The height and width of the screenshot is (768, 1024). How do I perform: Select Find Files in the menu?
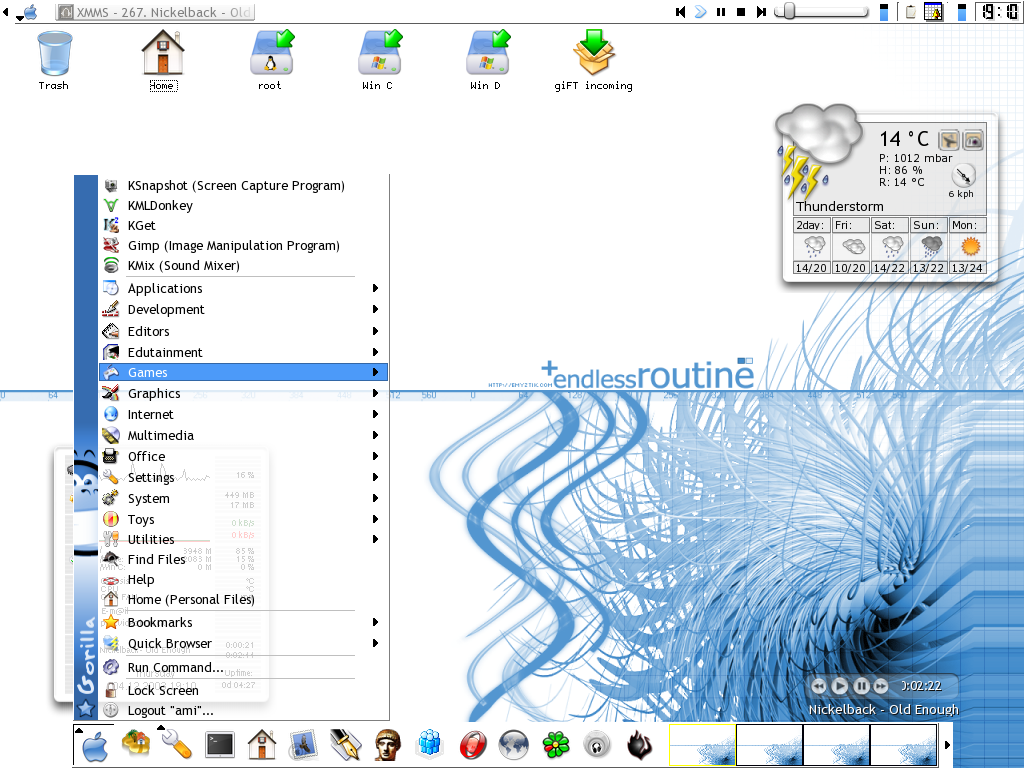243,559
